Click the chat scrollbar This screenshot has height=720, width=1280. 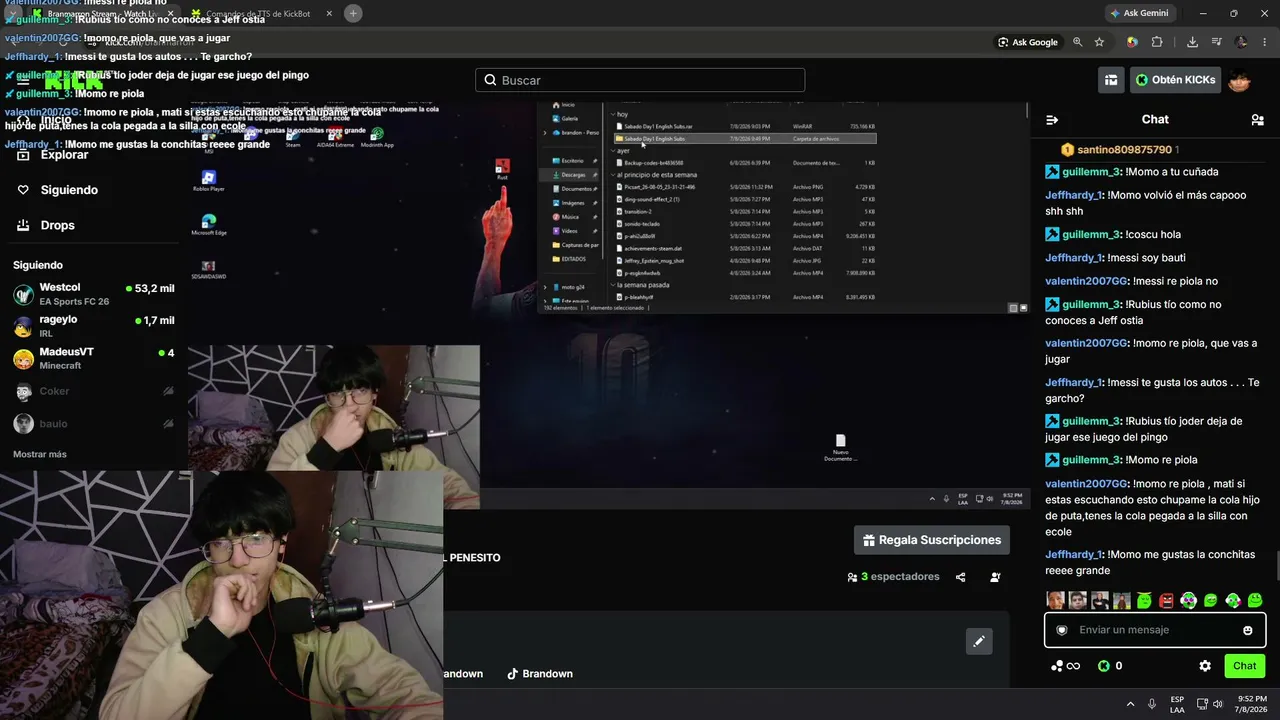coord(1276,564)
